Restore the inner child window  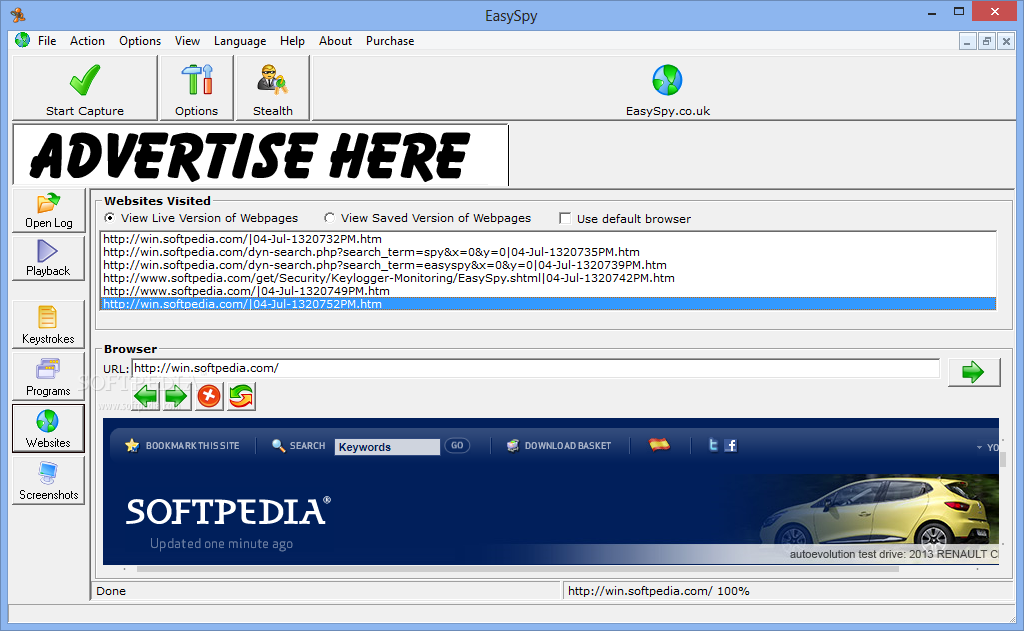coord(987,41)
